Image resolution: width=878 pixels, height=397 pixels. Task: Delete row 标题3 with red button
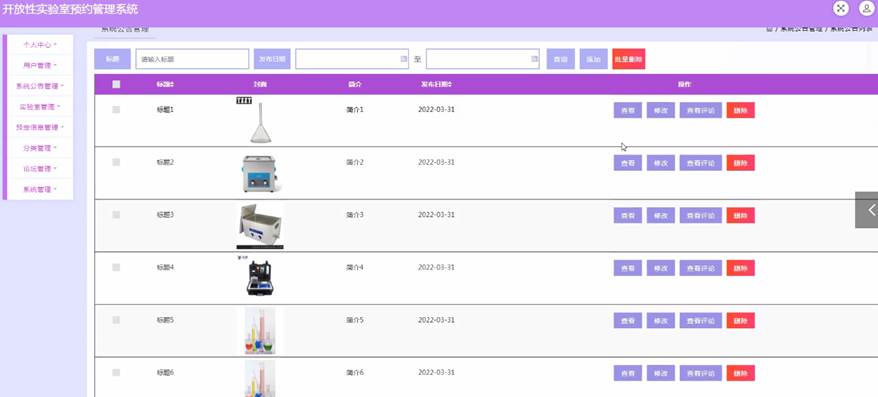coord(741,216)
